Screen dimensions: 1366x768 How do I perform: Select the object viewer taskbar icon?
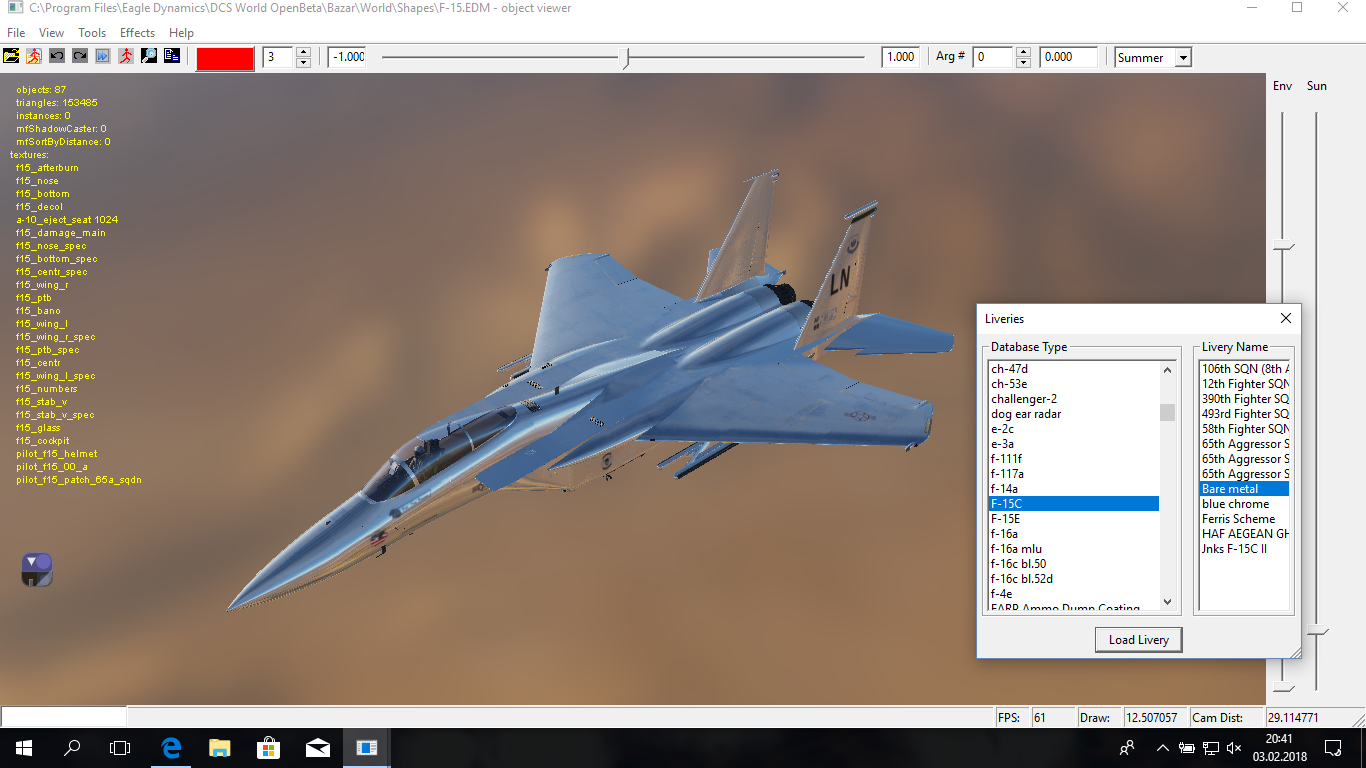pyautogui.click(x=366, y=747)
